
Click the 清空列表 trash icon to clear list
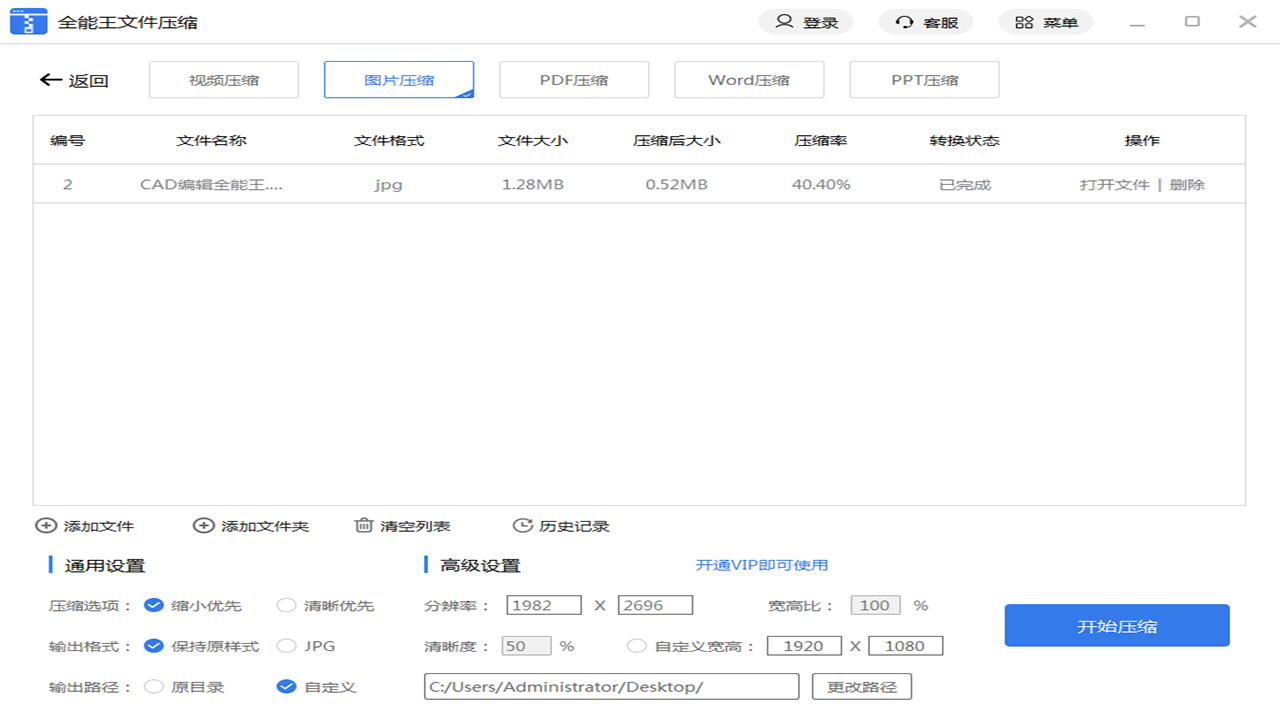[x=366, y=525]
